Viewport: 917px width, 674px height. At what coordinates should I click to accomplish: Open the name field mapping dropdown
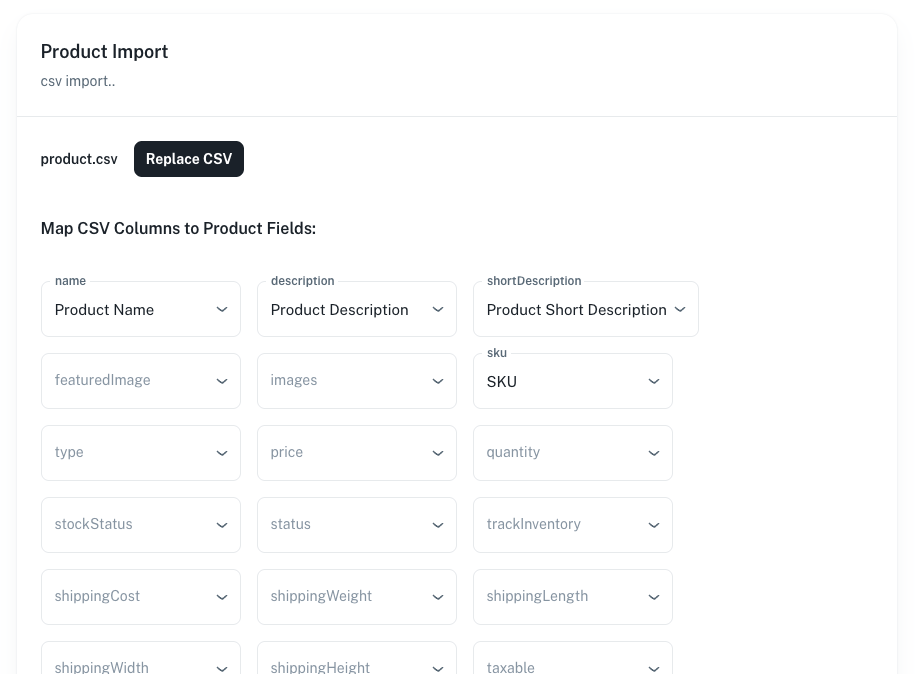140,309
